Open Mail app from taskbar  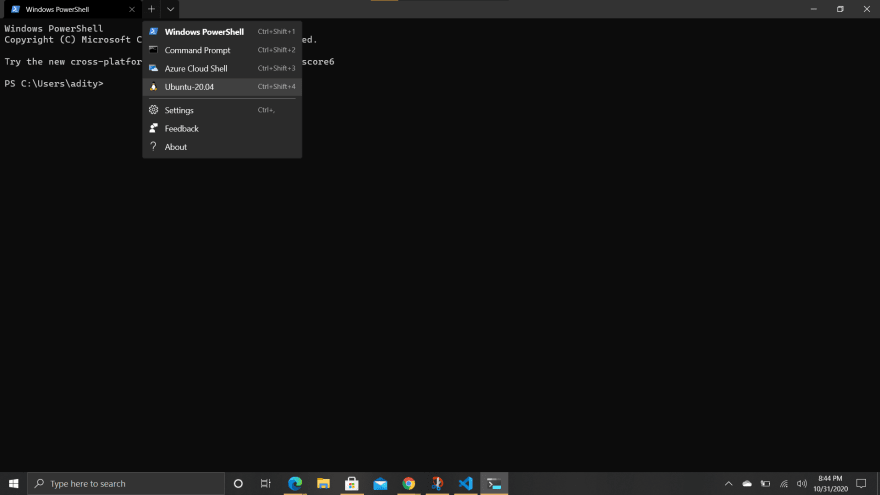(x=380, y=483)
